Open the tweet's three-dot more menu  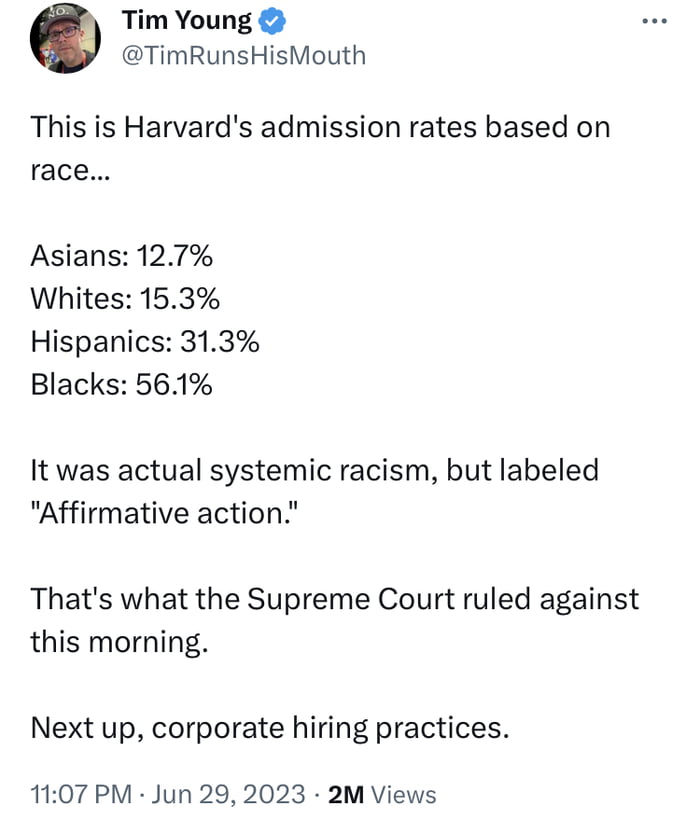[655, 21]
